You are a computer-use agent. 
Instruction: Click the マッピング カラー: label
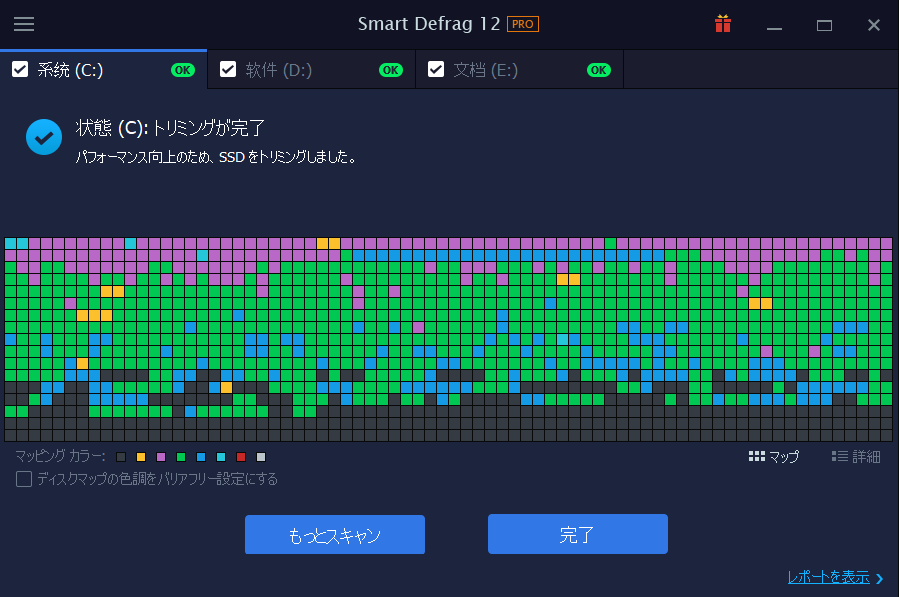click(x=60, y=456)
